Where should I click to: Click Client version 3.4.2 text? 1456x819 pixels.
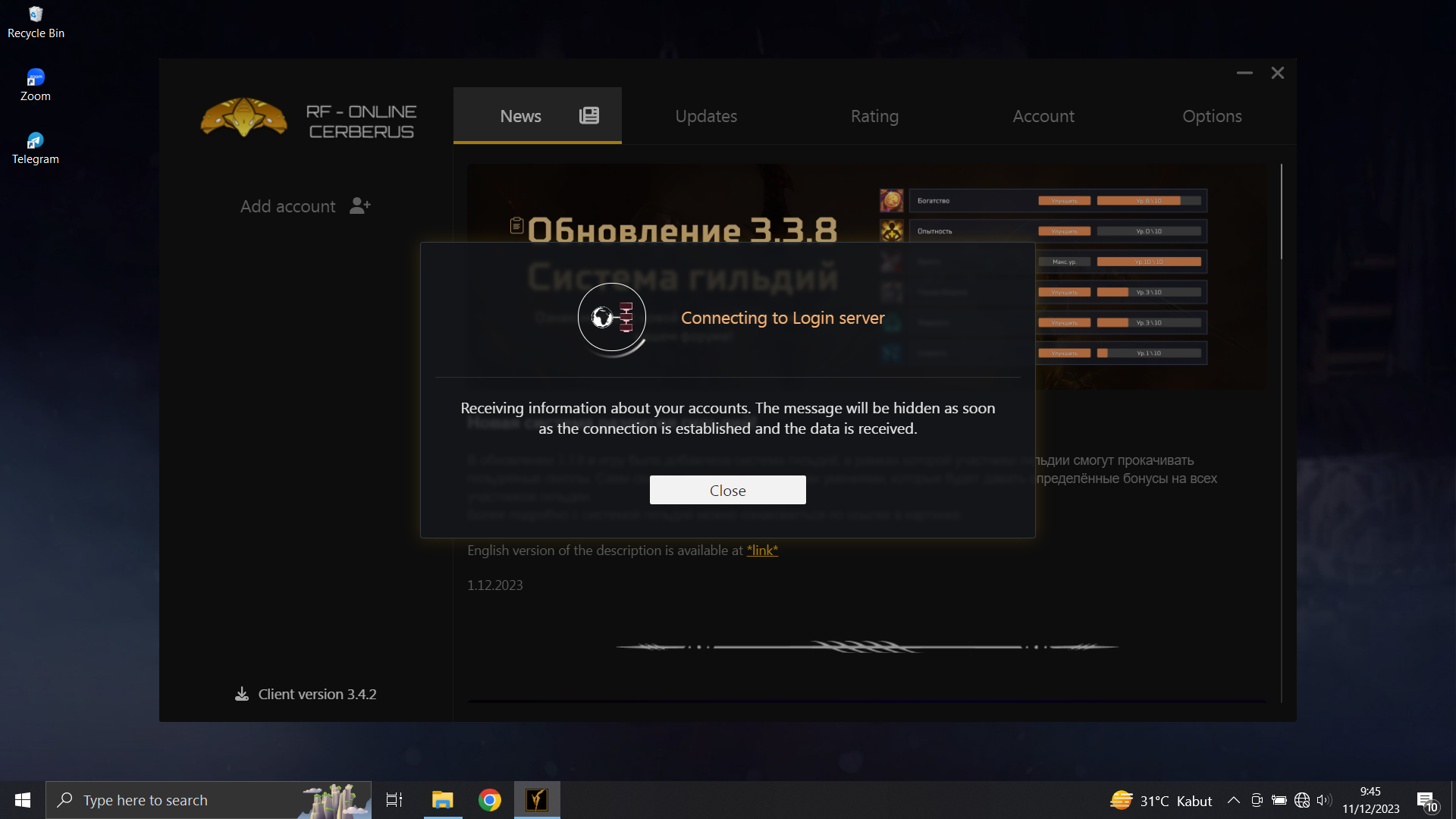317,694
